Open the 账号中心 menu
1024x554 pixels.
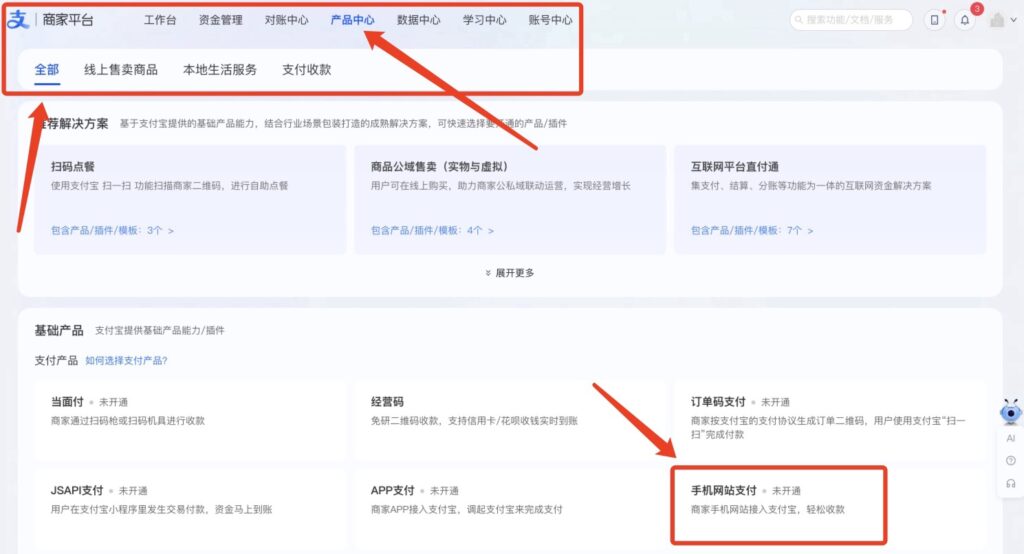(x=551, y=20)
